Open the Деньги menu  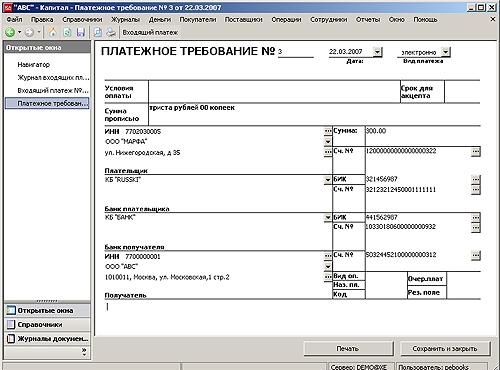160,20
